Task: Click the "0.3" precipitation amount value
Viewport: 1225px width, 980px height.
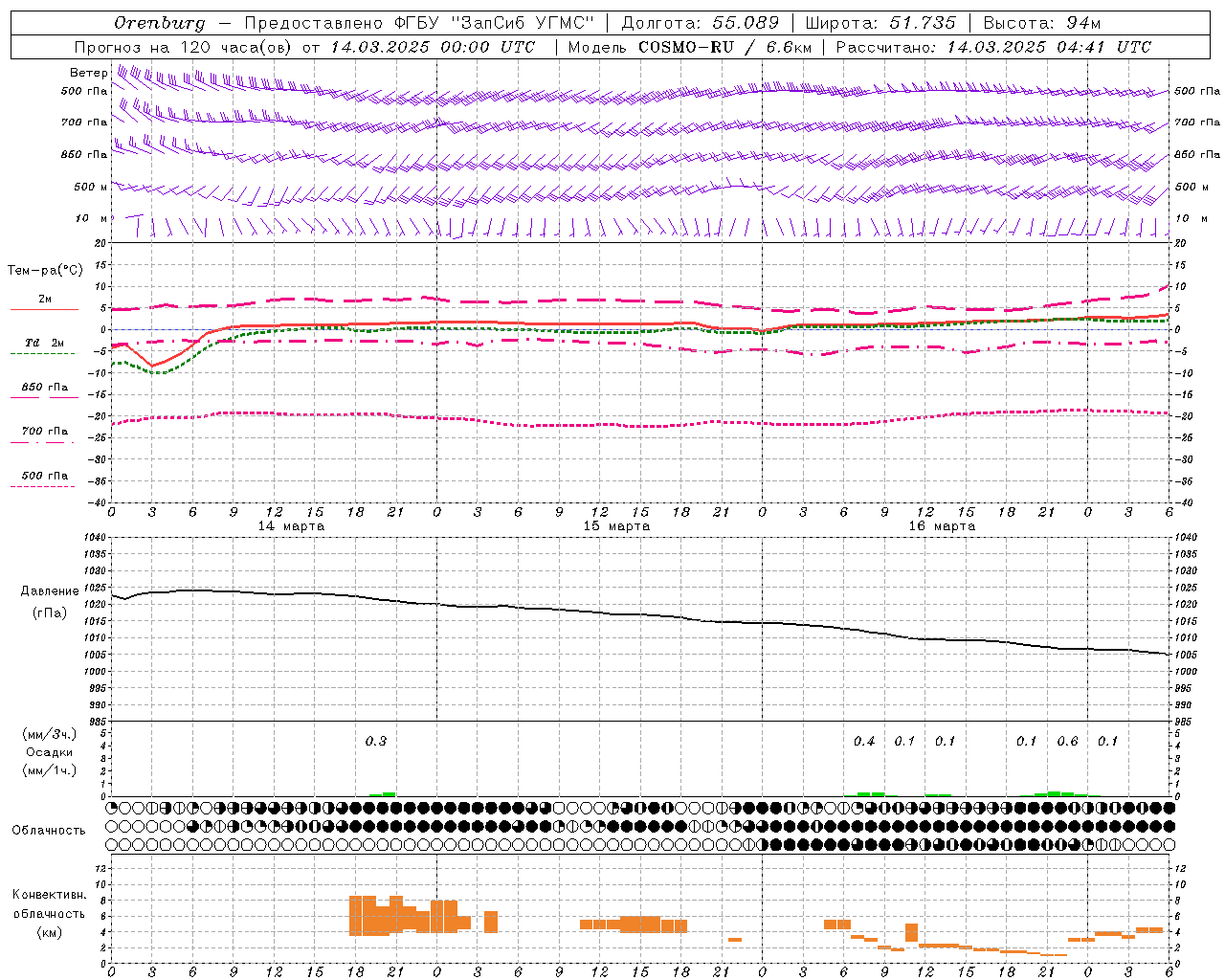Action: click(x=376, y=742)
